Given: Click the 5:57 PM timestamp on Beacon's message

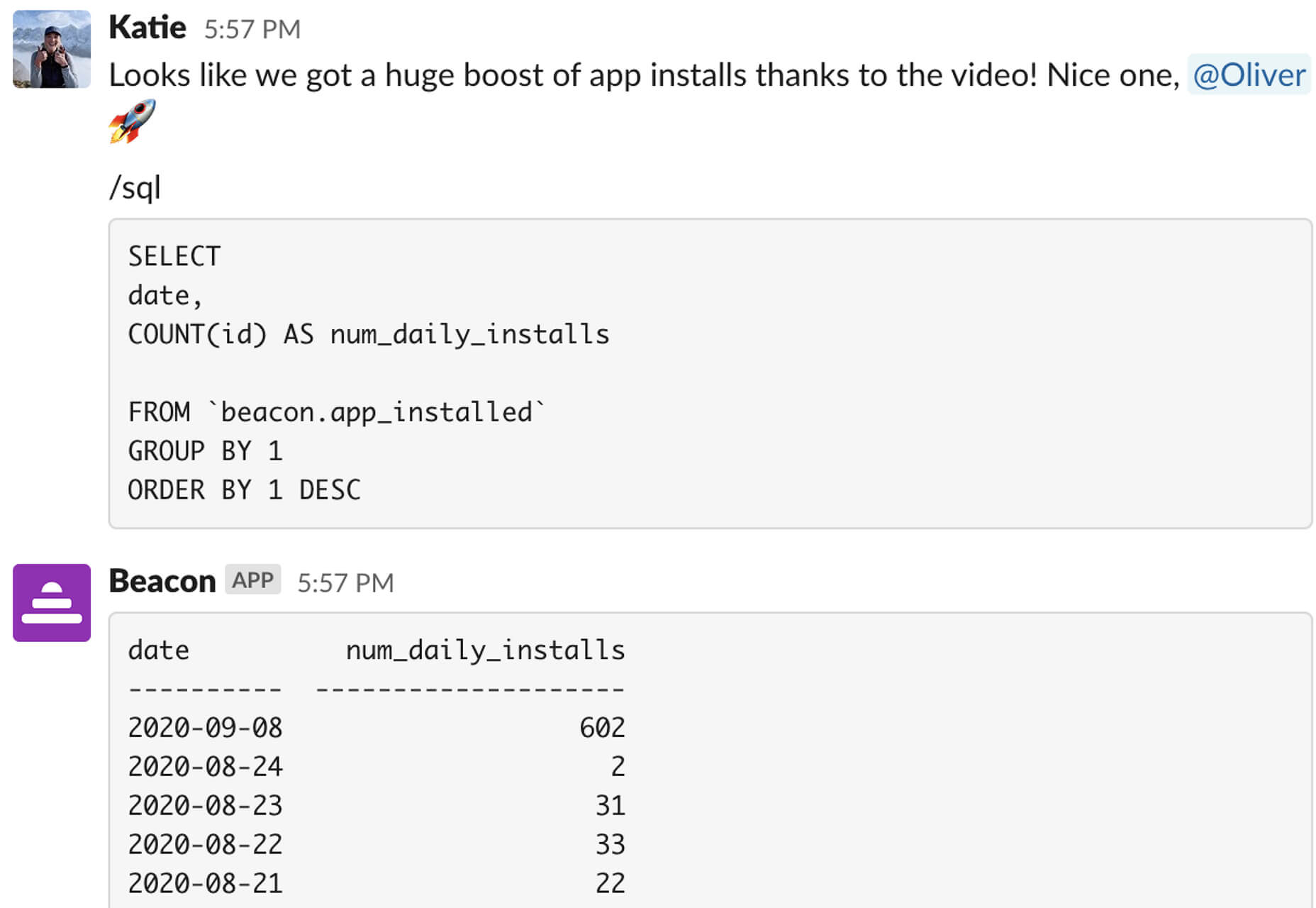Looking at the screenshot, I should 345,582.
